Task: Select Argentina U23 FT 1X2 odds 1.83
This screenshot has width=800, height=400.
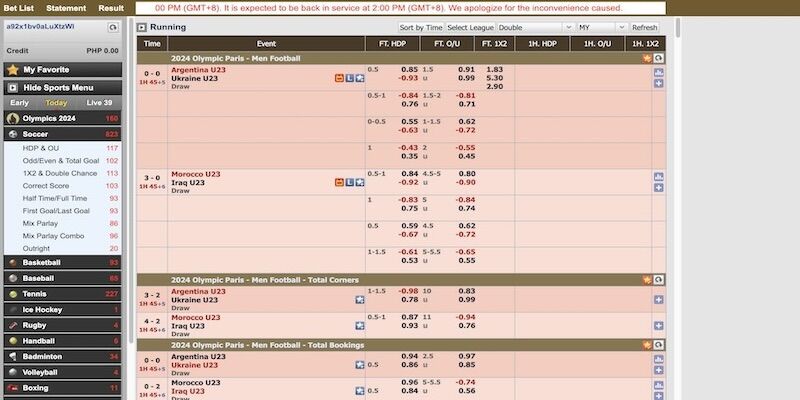Action: point(494,69)
